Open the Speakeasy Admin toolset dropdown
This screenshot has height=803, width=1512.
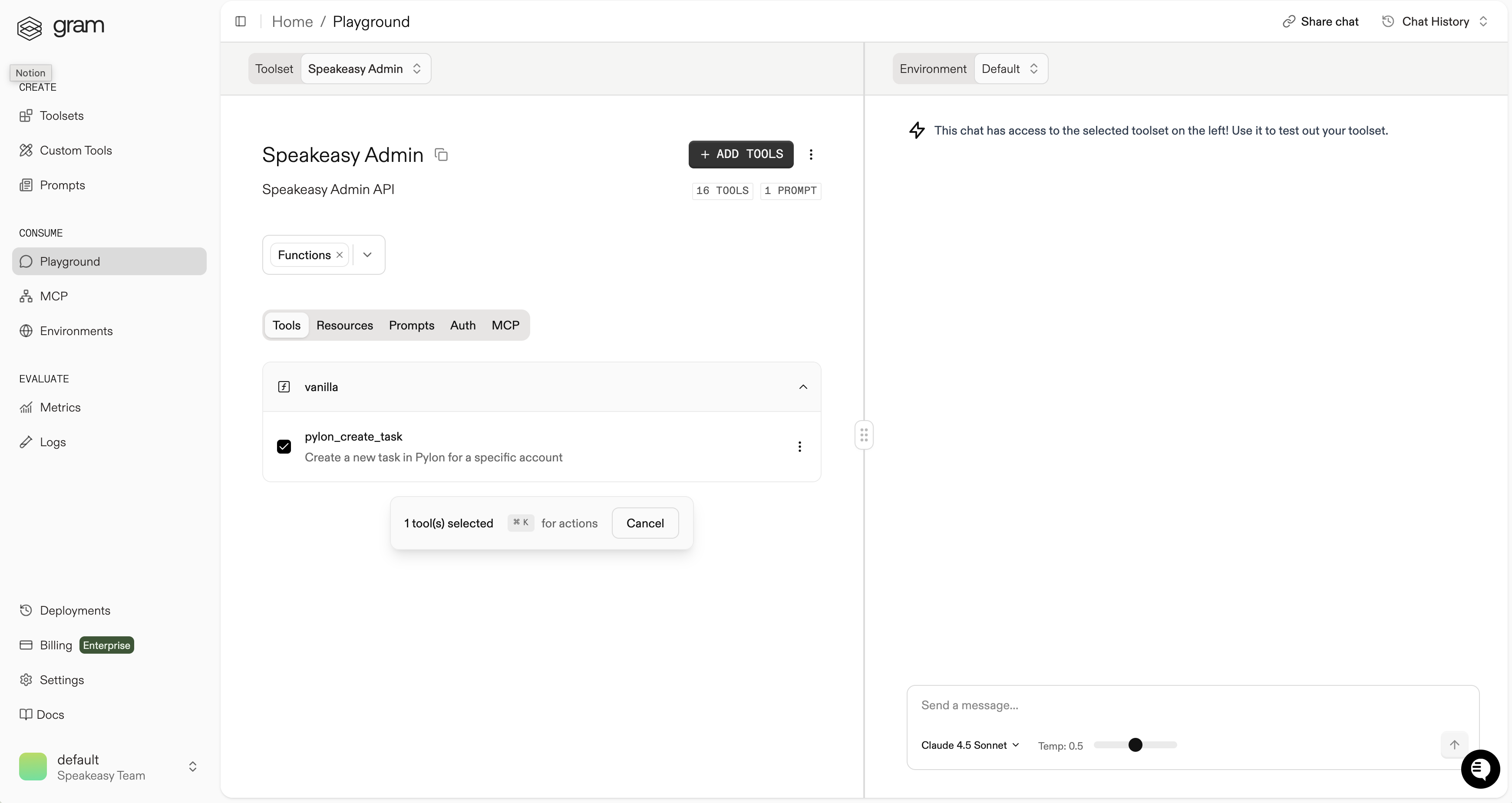(365, 69)
